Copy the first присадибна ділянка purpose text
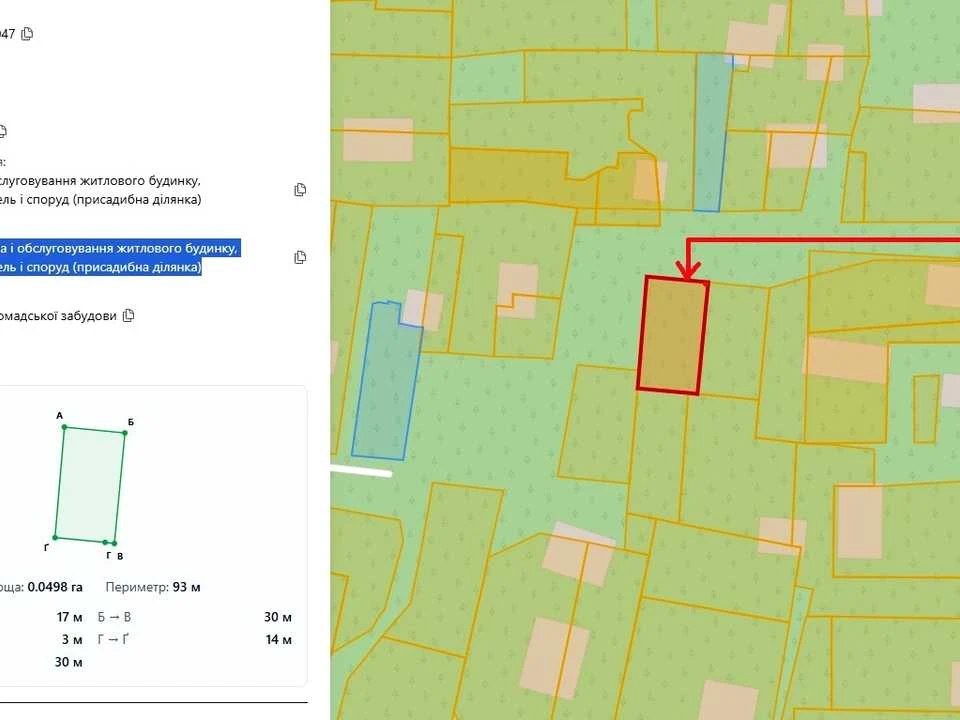 tap(300, 190)
